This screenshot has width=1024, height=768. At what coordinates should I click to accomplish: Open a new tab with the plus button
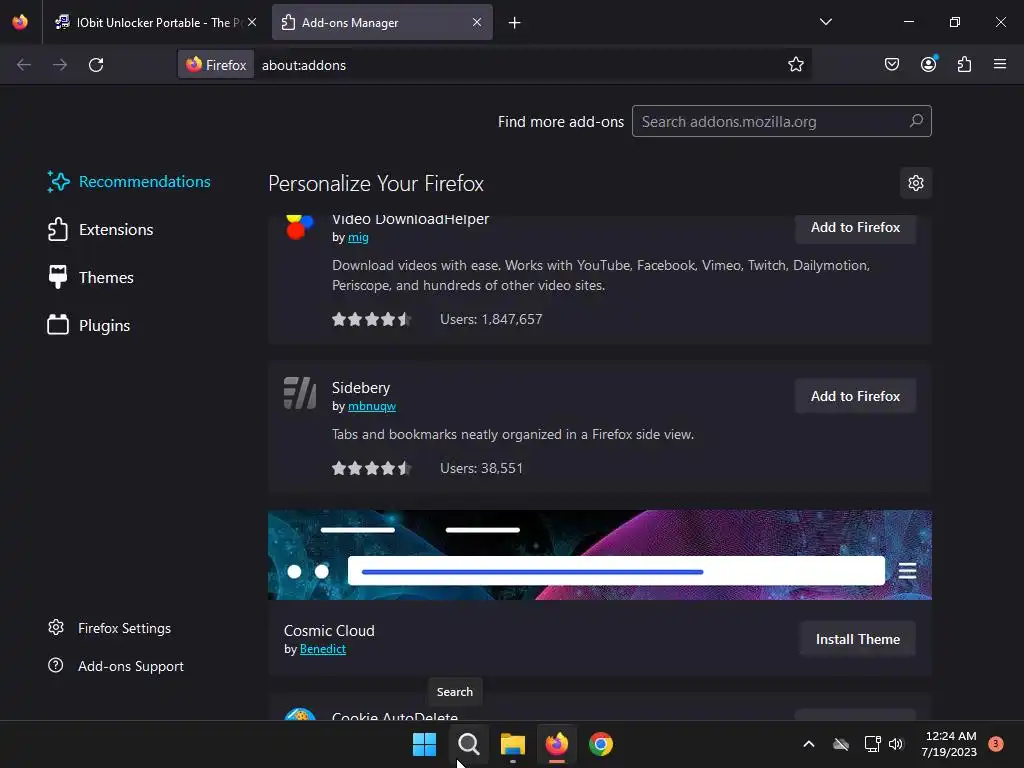click(x=515, y=23)
